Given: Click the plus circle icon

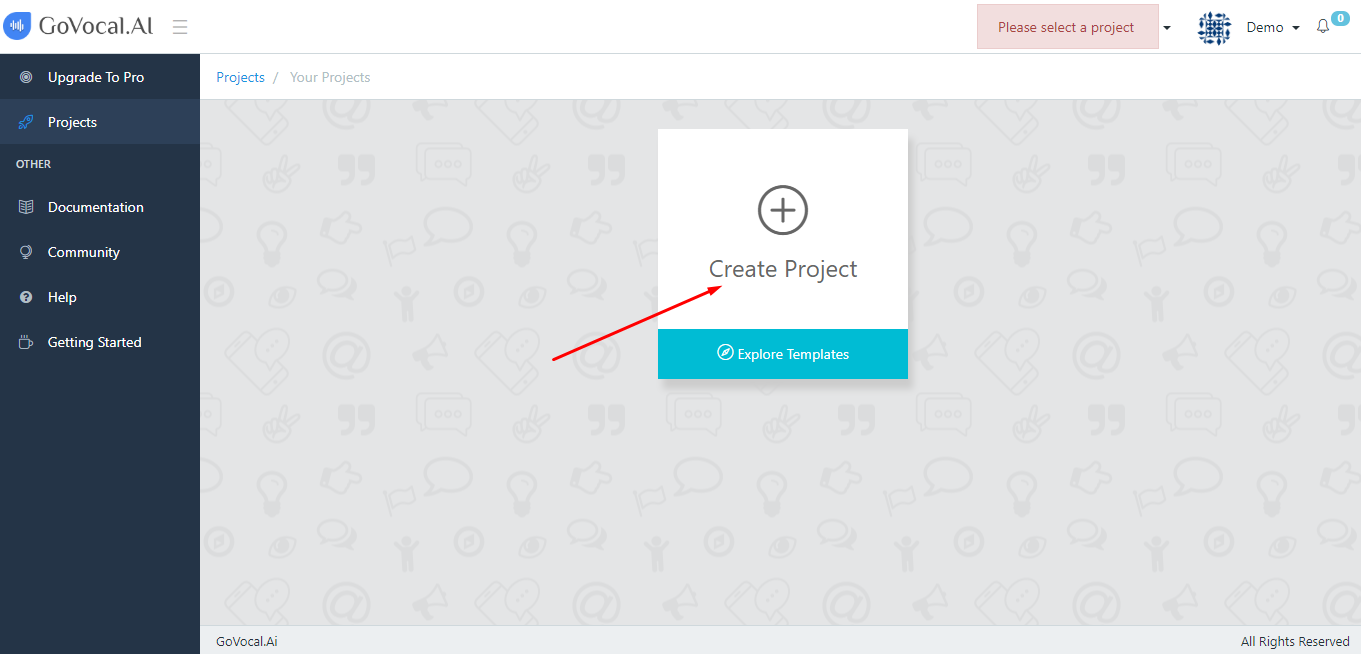Looking at the screenshot, I should 783,210.
